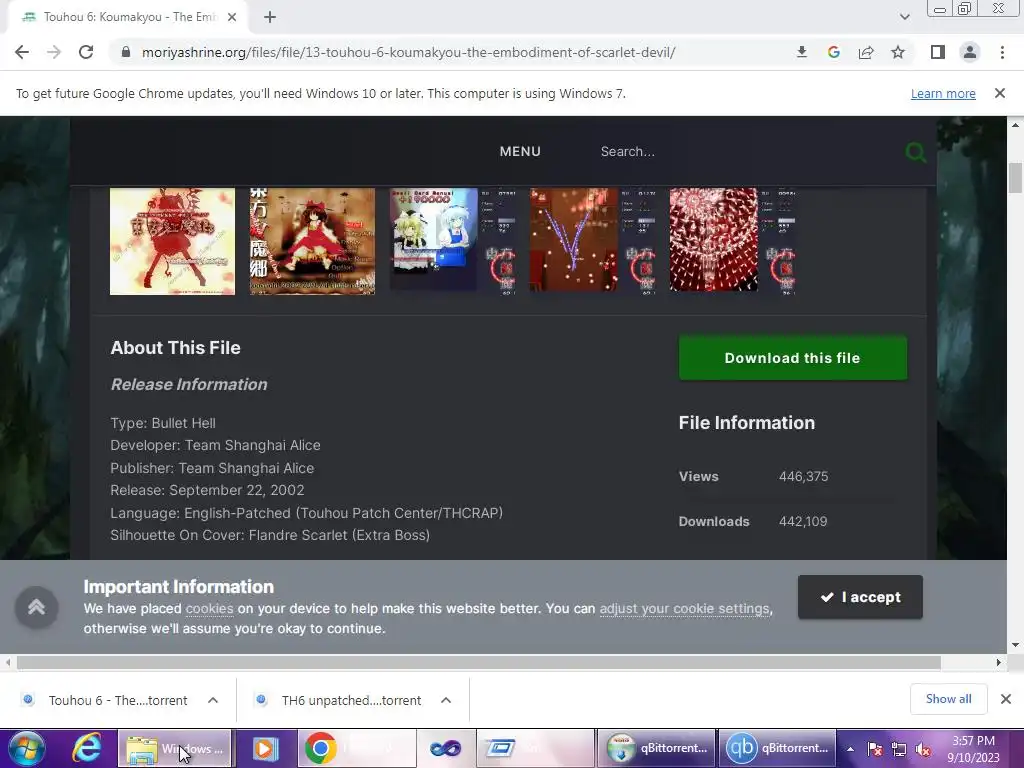Click the horizontal scrollbar thumb

point(479,662)
